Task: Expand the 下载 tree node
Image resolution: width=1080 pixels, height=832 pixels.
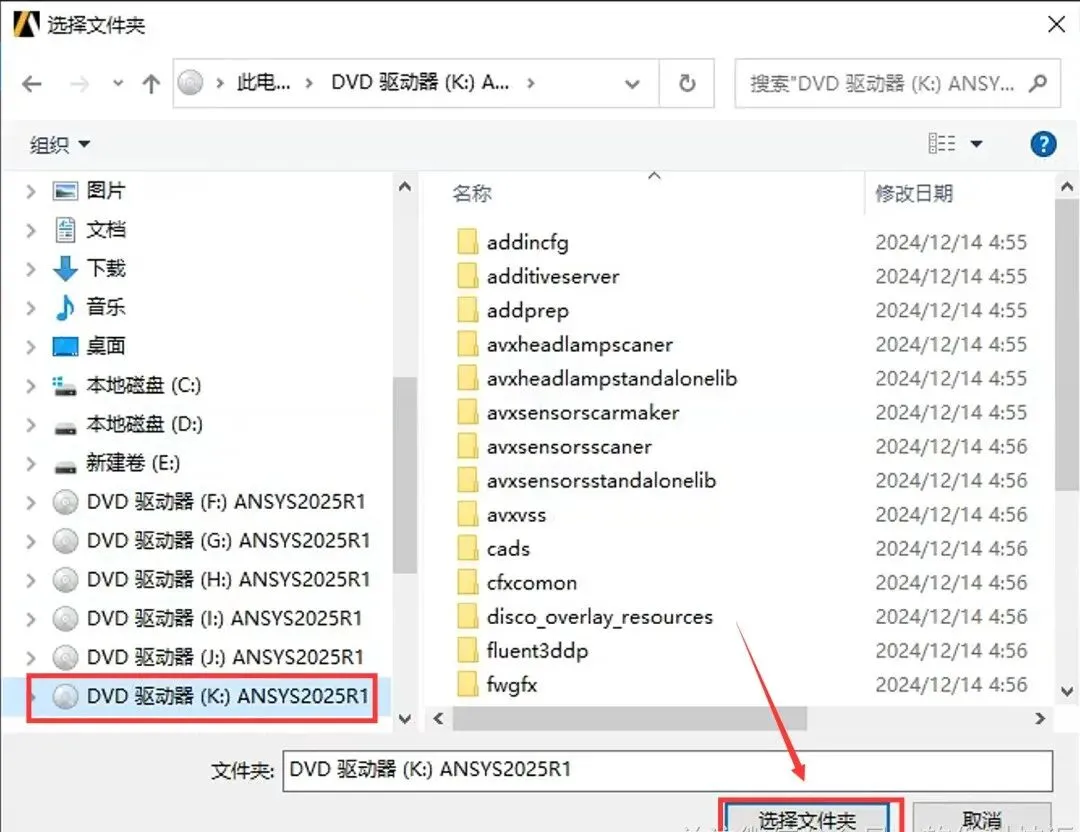Action: point(30,269)
